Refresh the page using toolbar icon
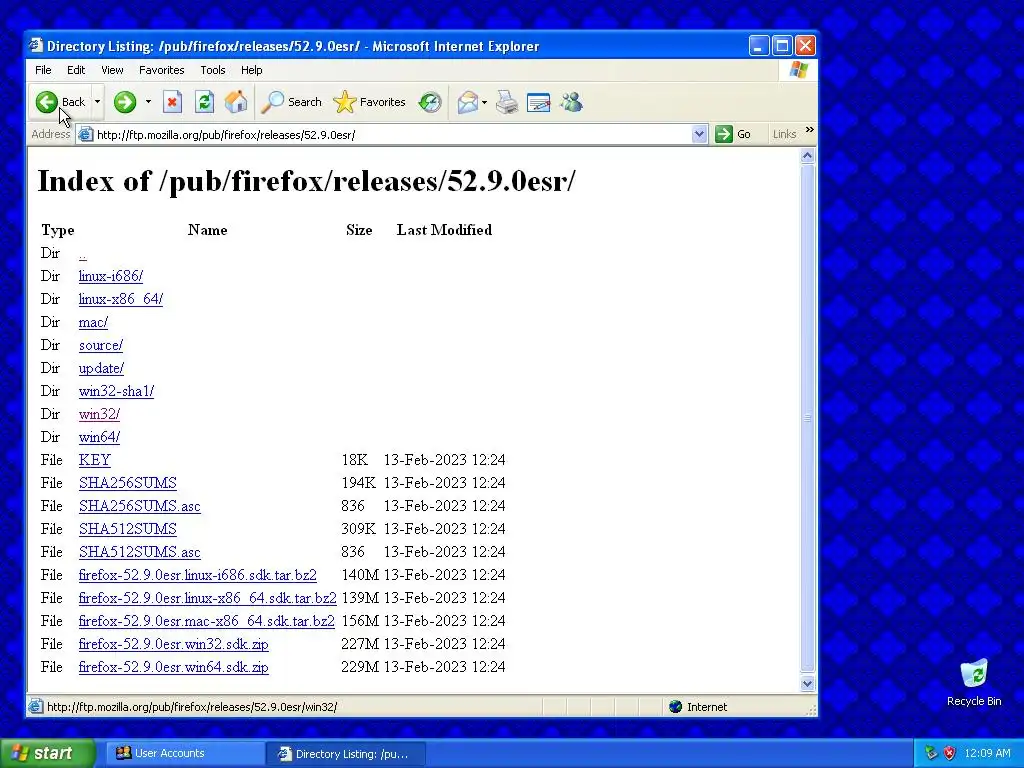 (204, 102)
